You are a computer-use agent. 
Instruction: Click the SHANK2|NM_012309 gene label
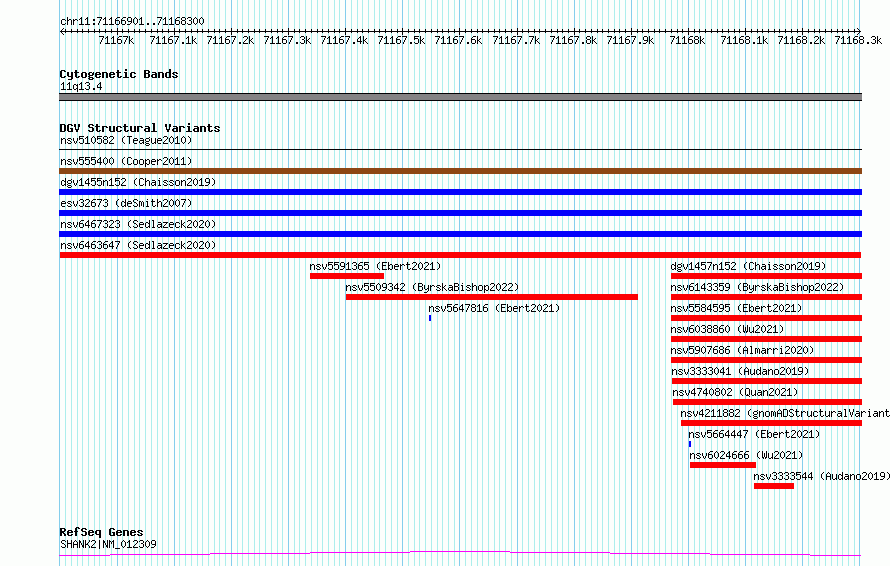coord(108,544)
